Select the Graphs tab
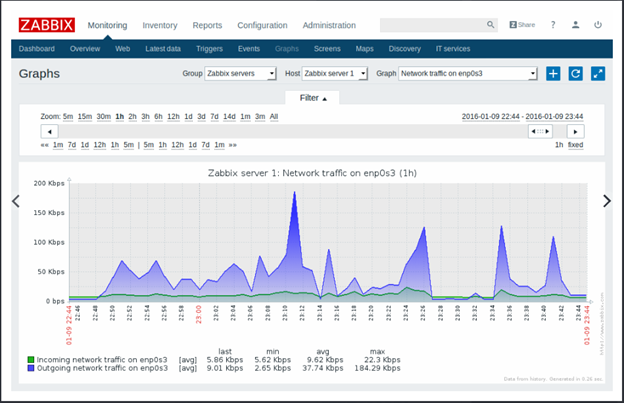 tap(287, 49)
